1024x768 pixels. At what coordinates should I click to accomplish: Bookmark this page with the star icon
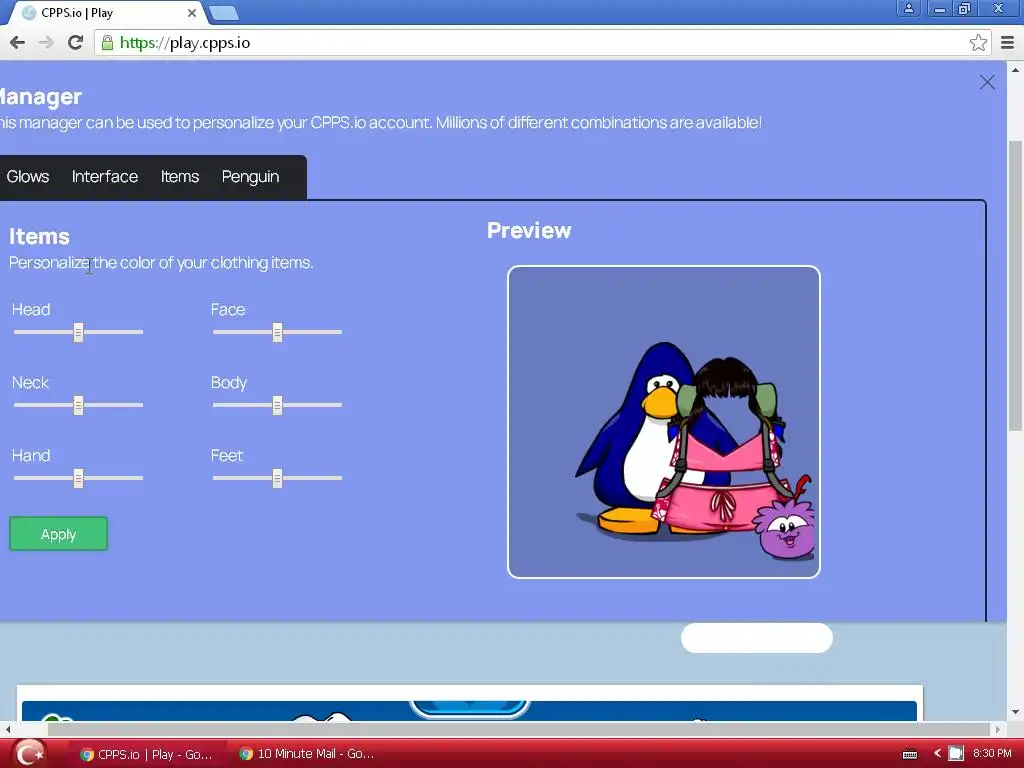(978, 43)
